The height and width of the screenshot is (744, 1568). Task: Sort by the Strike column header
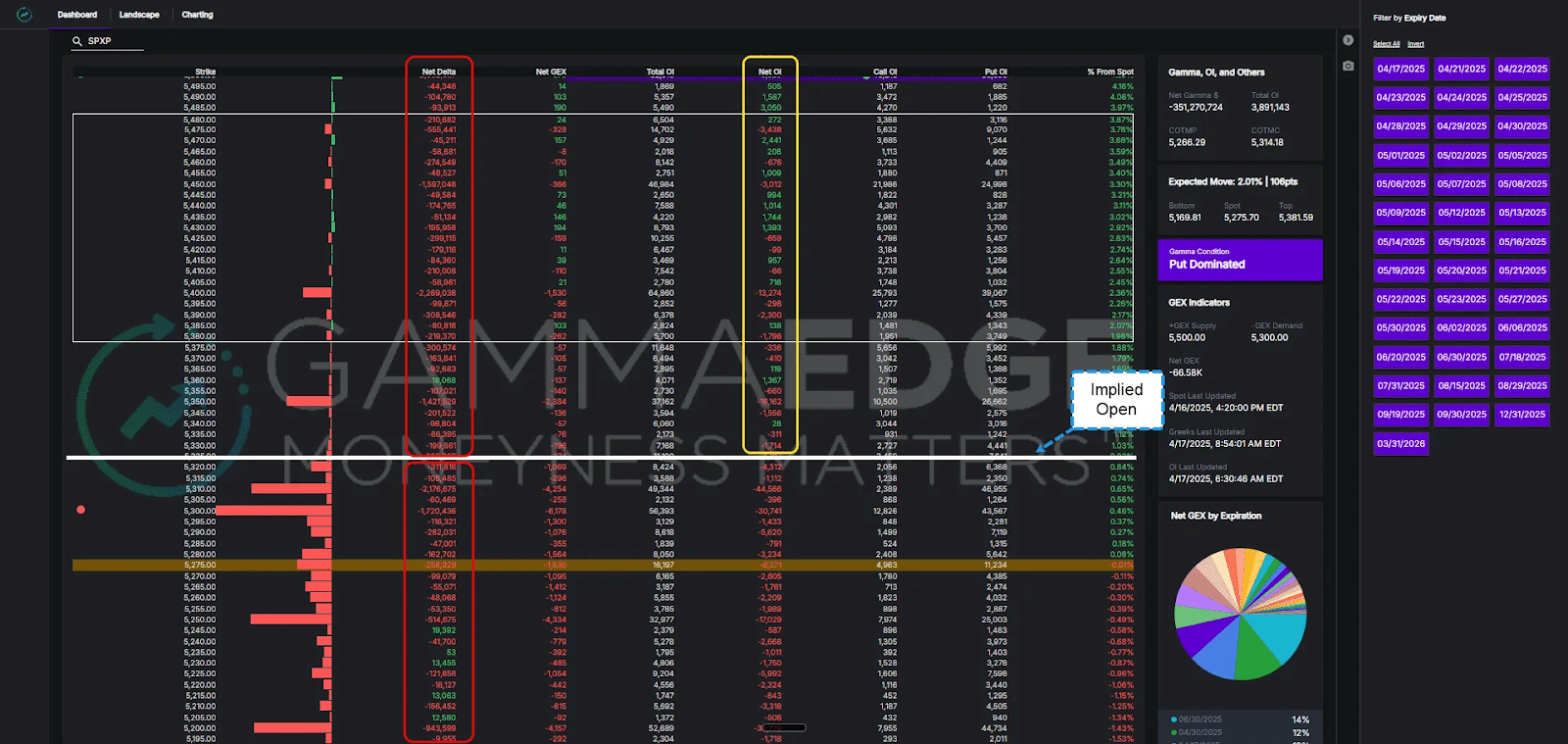click(205, 72)
